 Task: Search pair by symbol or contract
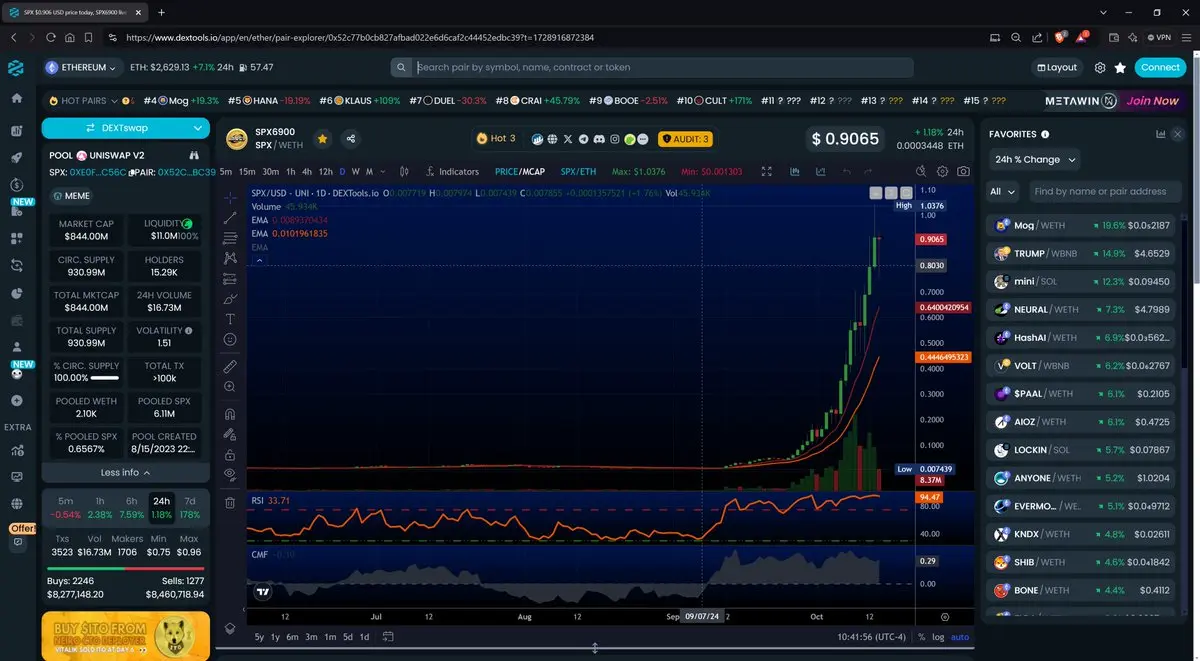click(x=652, y=68)
